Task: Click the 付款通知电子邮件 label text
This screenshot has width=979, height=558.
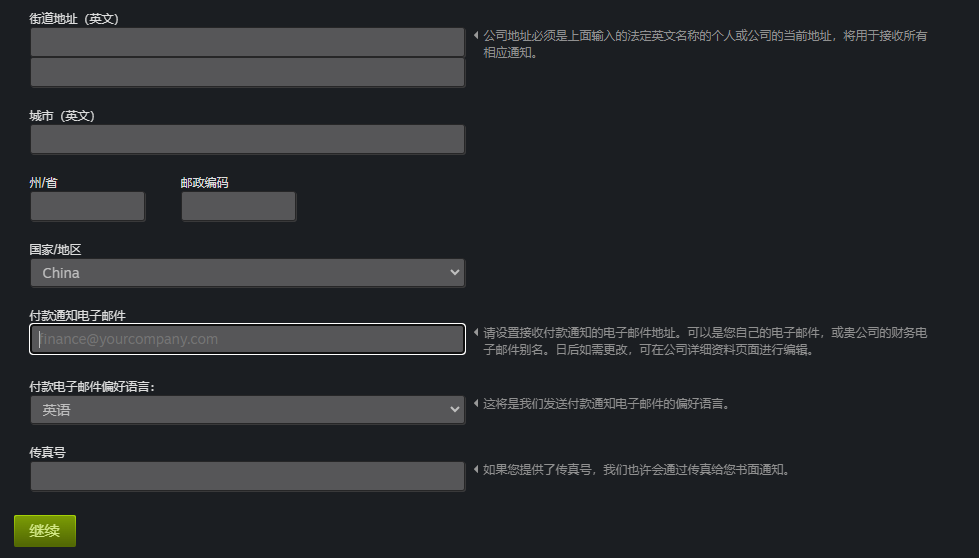Action: click(x=77, y=315)
